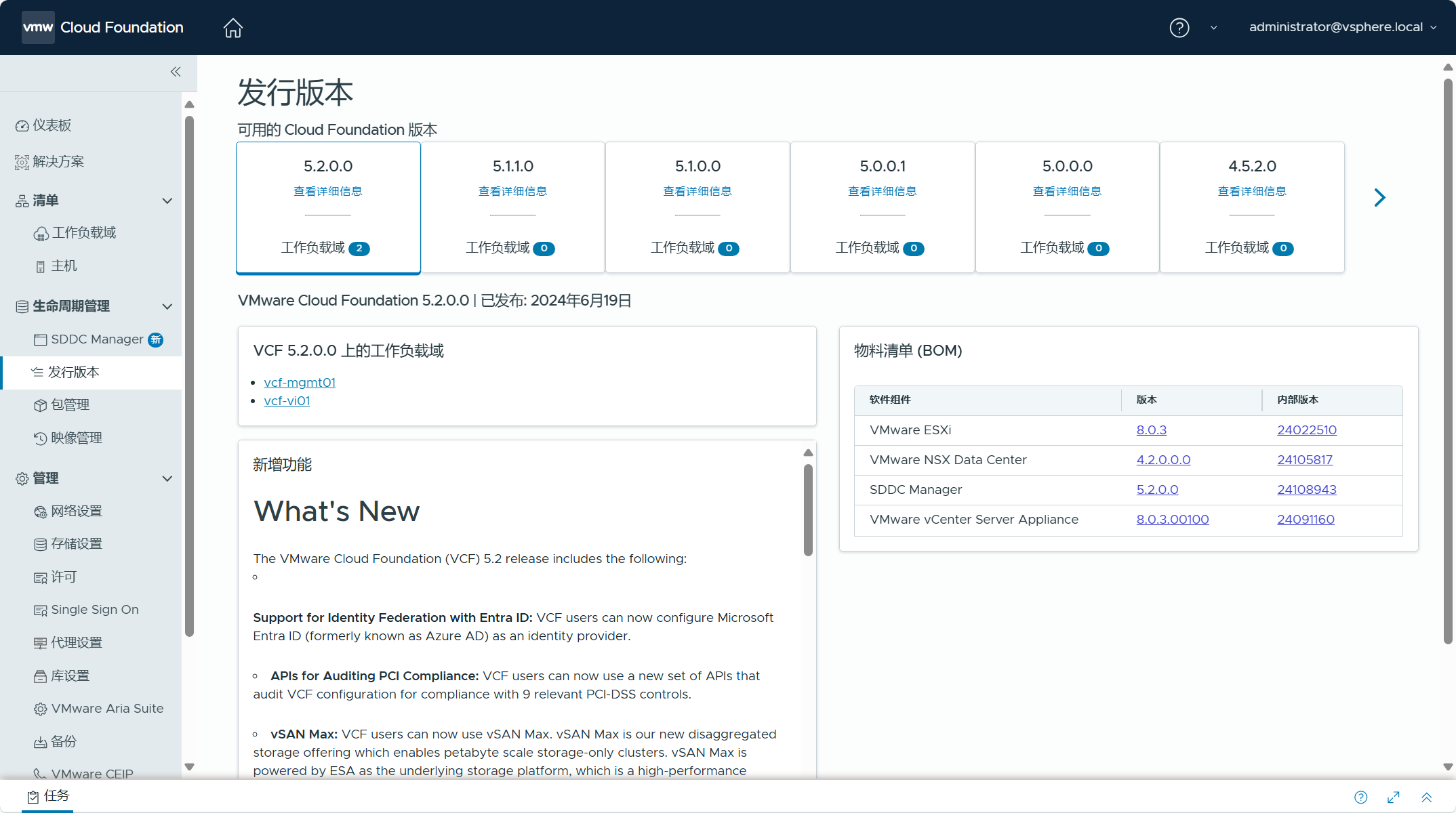Collapse the 清单 inventory section
Screen dimensions: 1456x813
(x=167, y=201)
